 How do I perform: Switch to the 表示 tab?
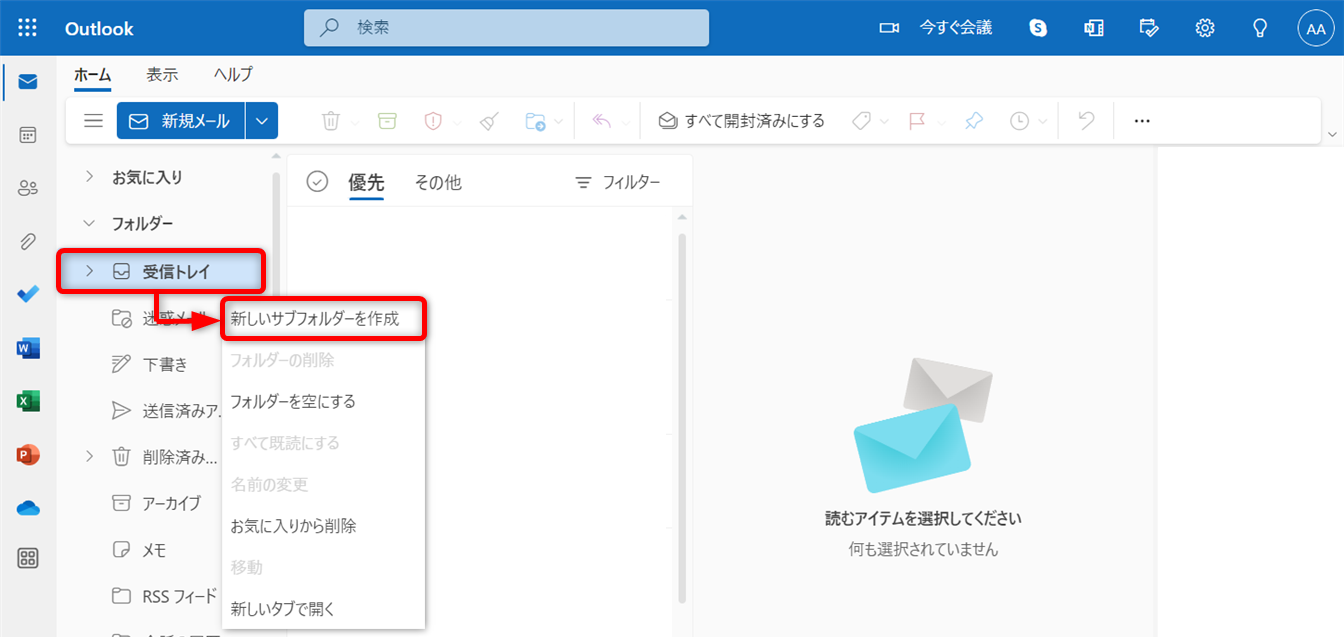[162, 74]
